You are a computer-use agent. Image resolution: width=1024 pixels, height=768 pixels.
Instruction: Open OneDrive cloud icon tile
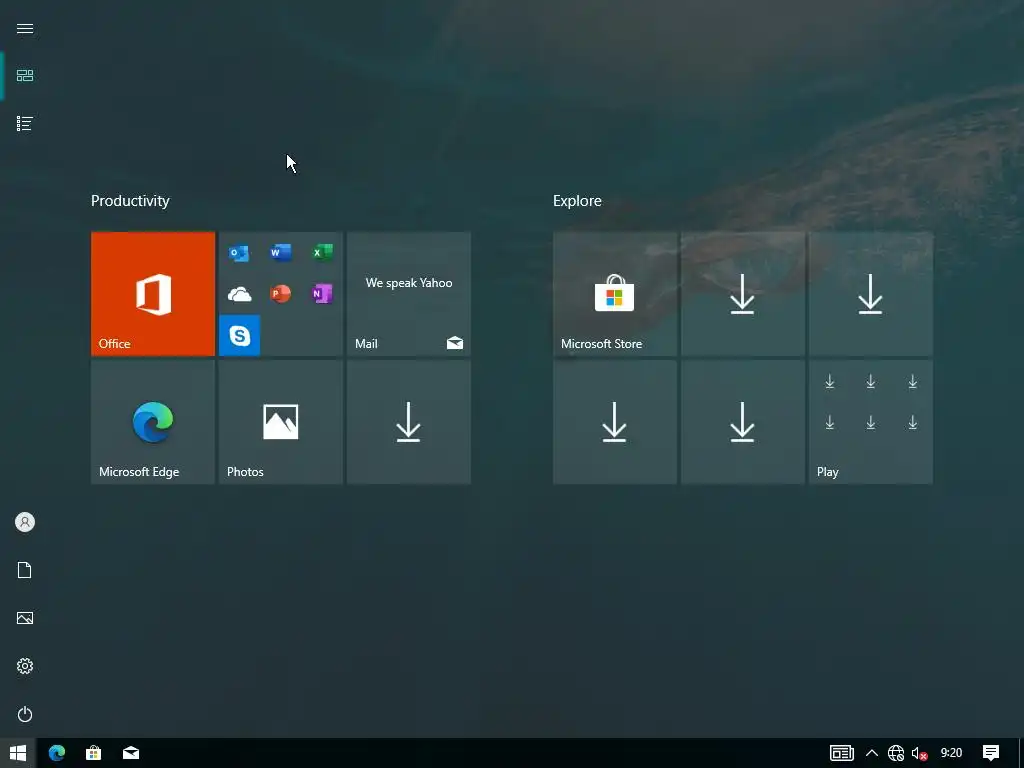coord(239,295)
